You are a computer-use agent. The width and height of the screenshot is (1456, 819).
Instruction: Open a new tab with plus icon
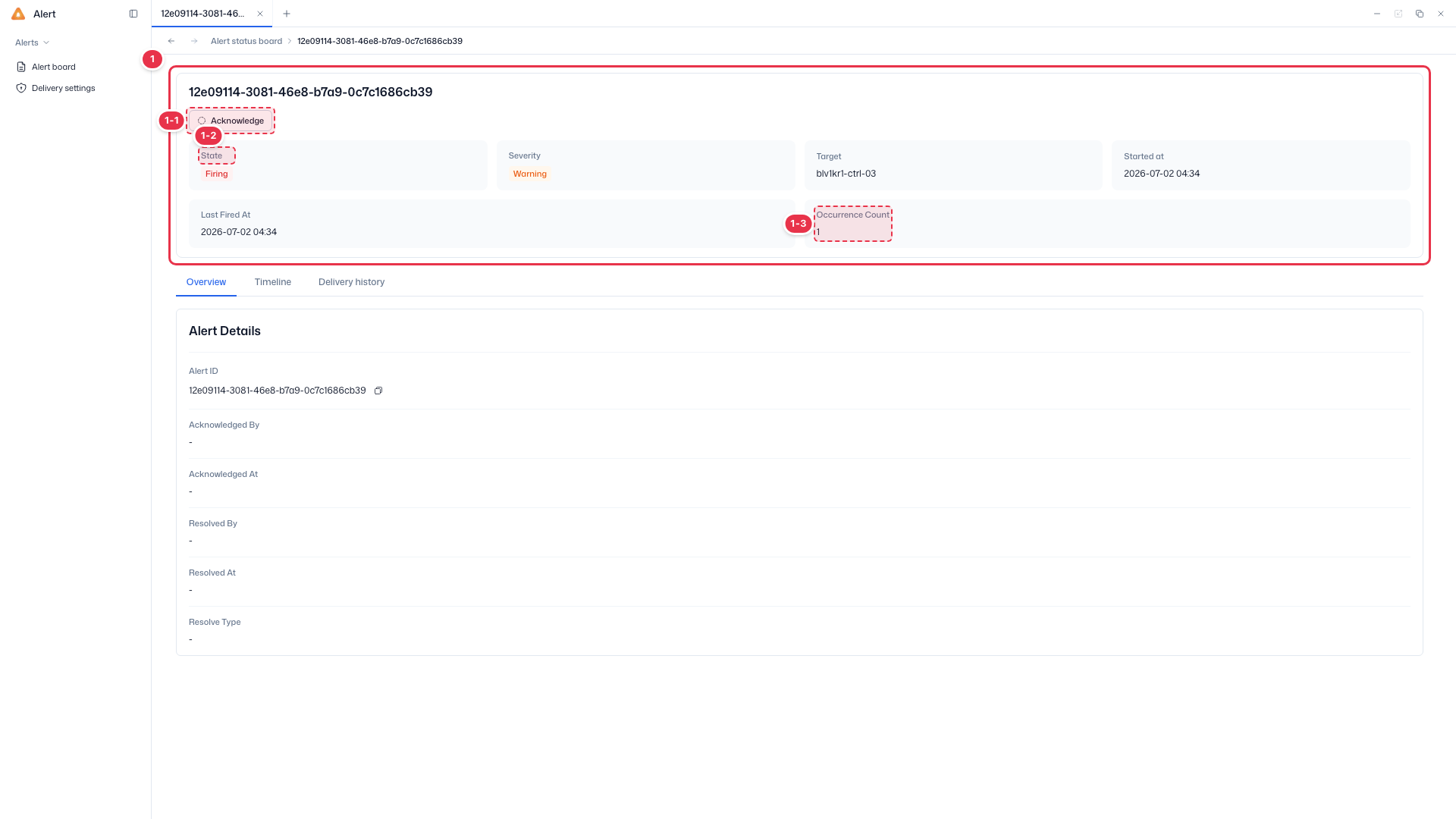(x=287, y=14)
